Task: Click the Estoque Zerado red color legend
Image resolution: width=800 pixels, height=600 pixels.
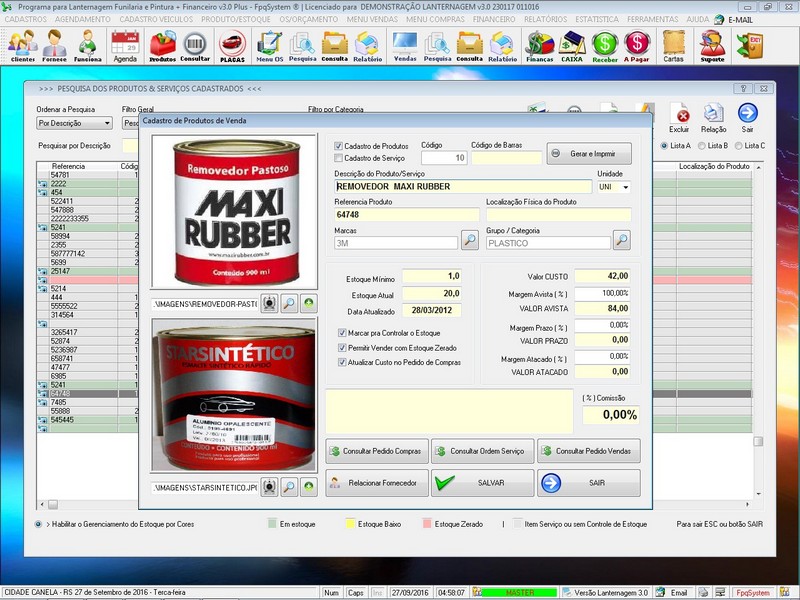Action: (x=427, y=524)
